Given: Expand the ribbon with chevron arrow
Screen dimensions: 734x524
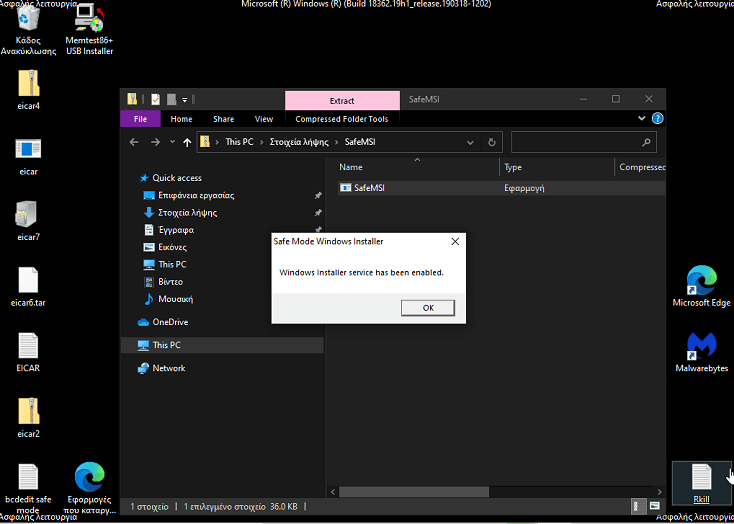Looking at the screenshot, I should [642, 118].
